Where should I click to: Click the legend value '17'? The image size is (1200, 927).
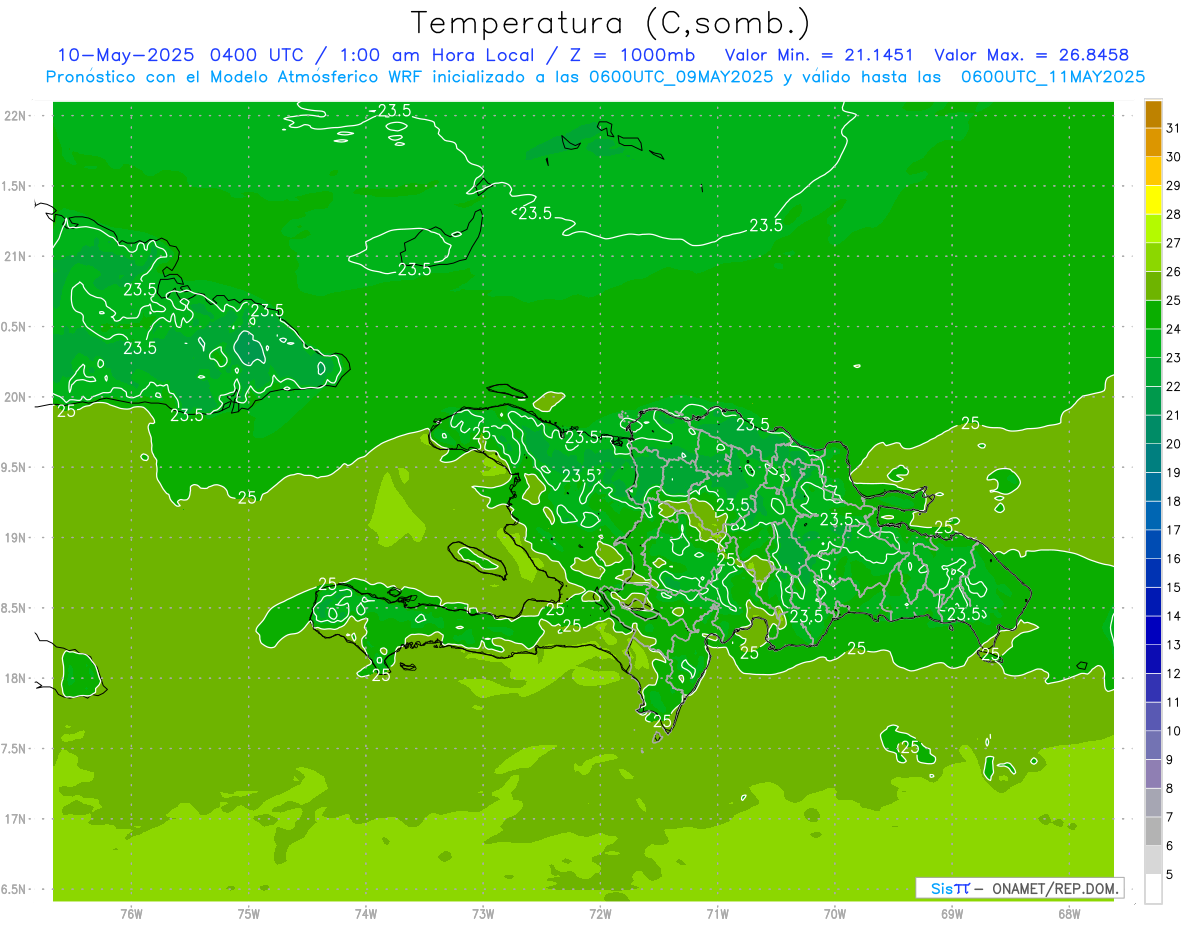tap(1174, 530)
